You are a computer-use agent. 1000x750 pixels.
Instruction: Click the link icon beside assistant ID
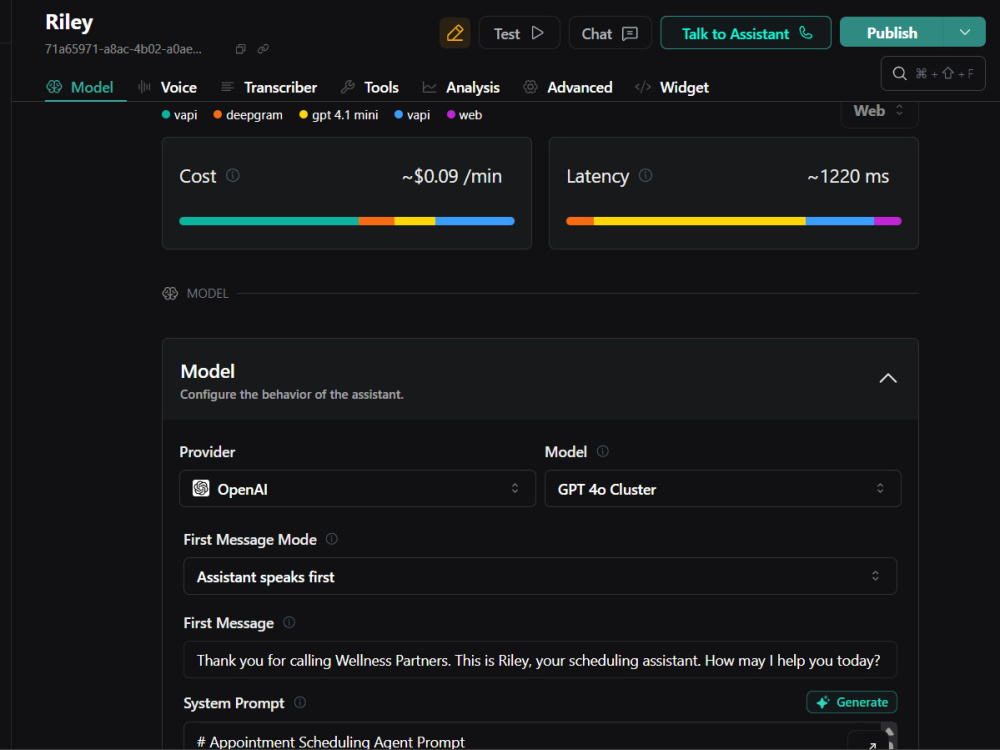point(263,49)
